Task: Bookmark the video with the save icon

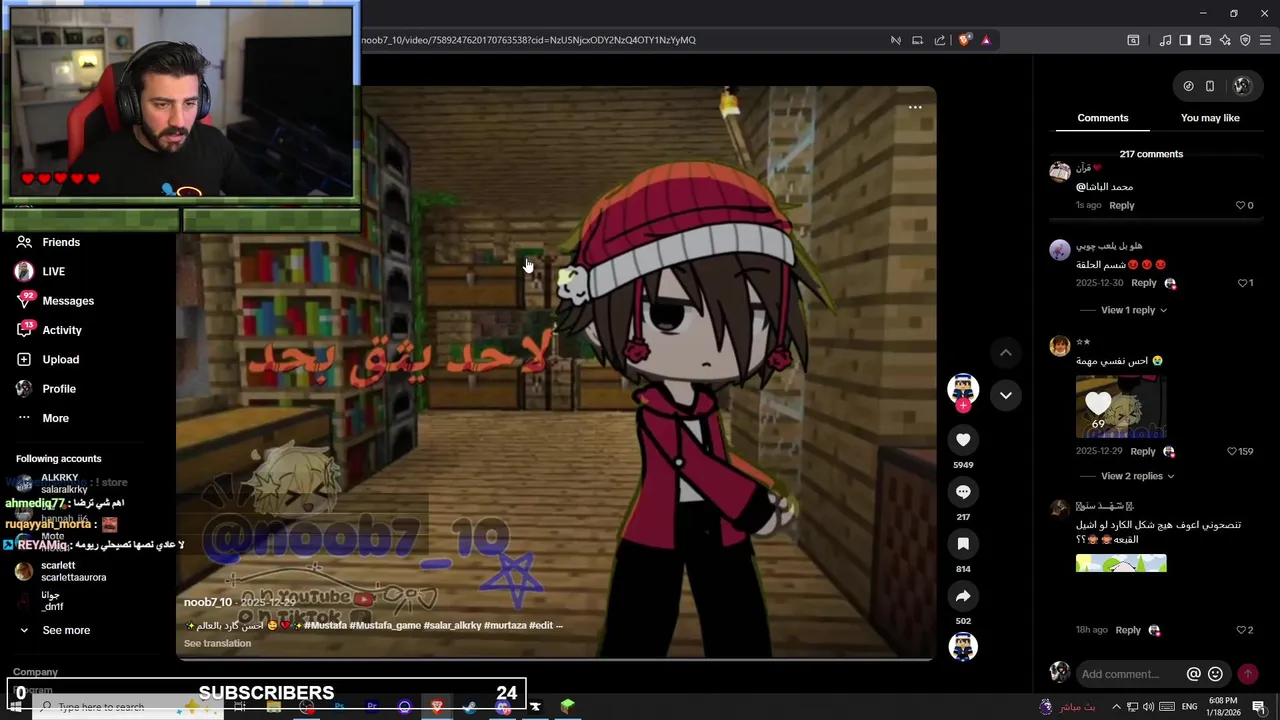Action: [963, 544]
